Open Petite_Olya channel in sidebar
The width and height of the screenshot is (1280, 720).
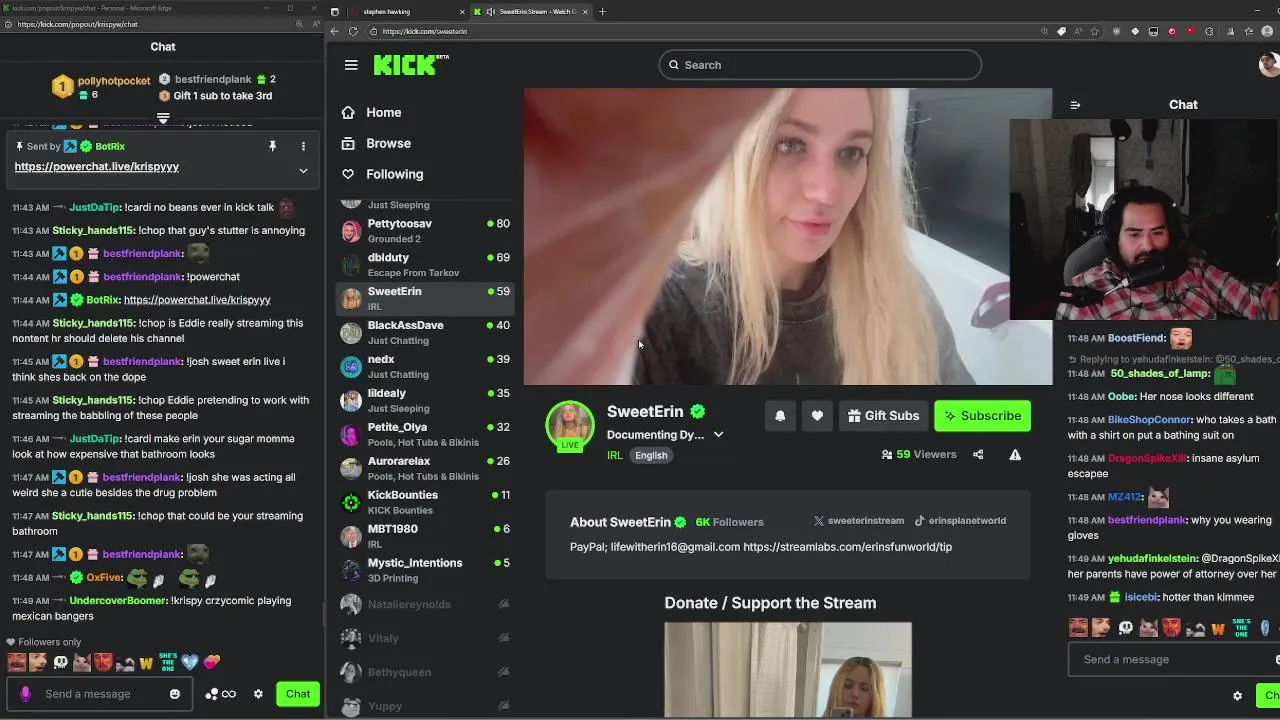424,435
